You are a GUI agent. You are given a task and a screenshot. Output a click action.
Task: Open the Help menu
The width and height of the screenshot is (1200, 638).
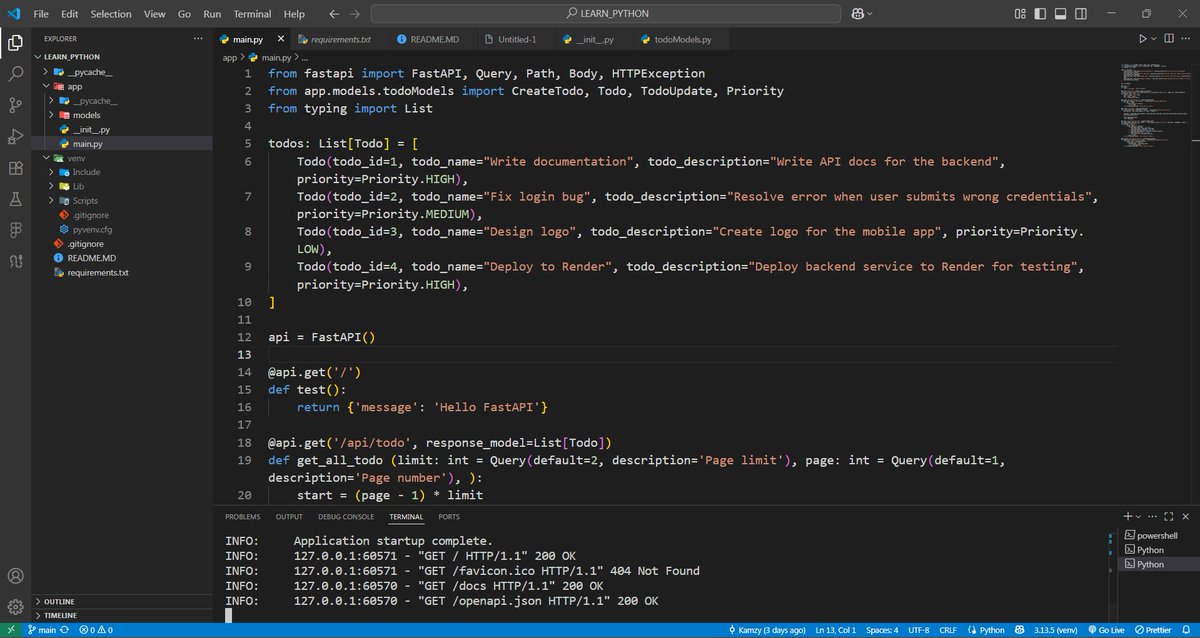(x=294, y=14)
